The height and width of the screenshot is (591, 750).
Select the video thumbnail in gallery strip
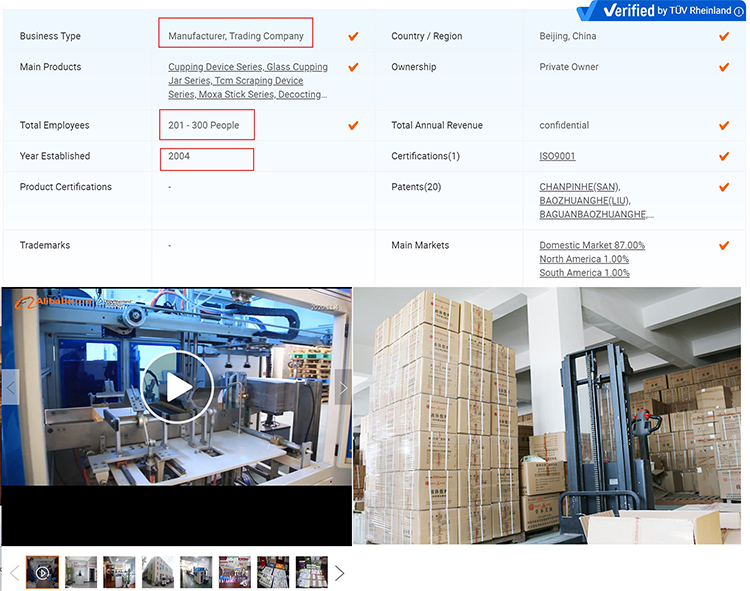(43, 572)
